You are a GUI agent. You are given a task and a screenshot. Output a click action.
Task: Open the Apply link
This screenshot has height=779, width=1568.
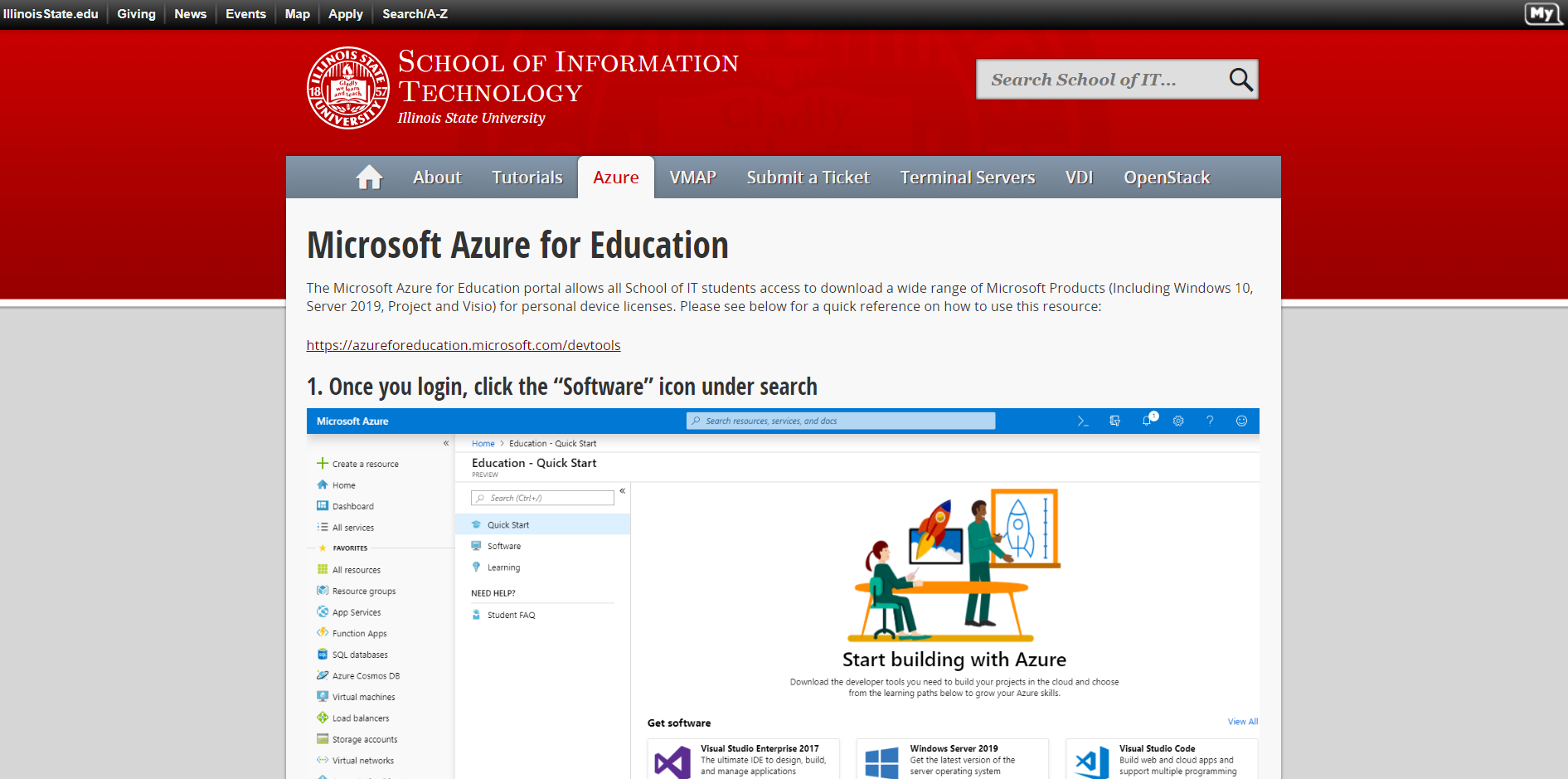[346, 14]
